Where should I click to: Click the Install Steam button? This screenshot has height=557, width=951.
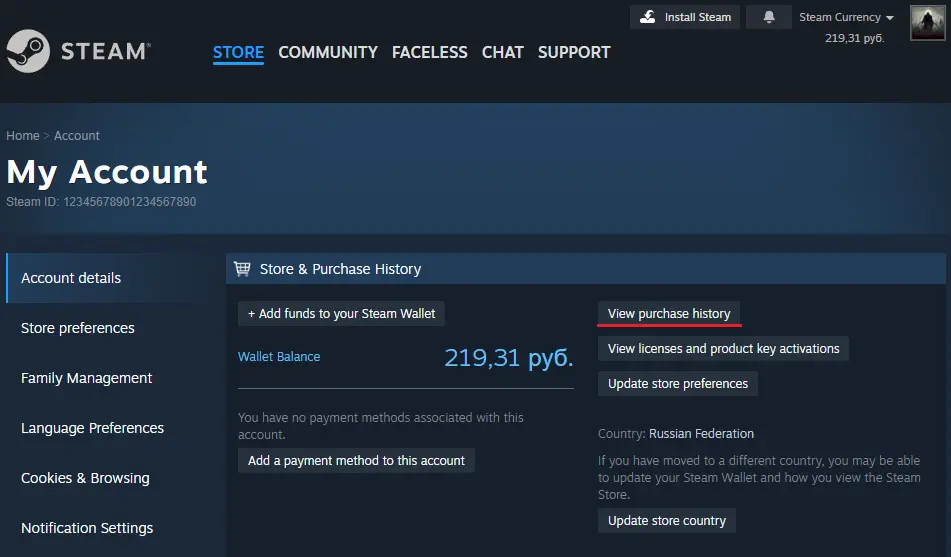[685, 17]
